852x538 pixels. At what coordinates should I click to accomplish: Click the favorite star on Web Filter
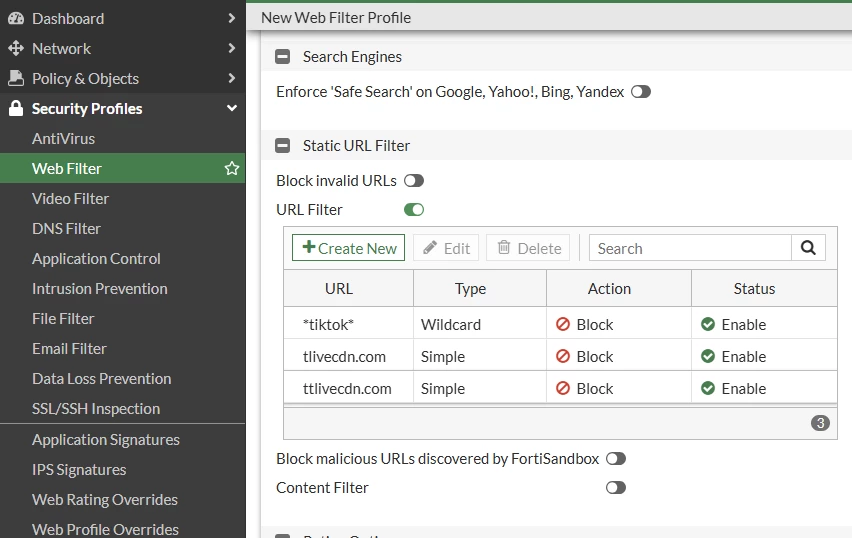coord(231,168)
